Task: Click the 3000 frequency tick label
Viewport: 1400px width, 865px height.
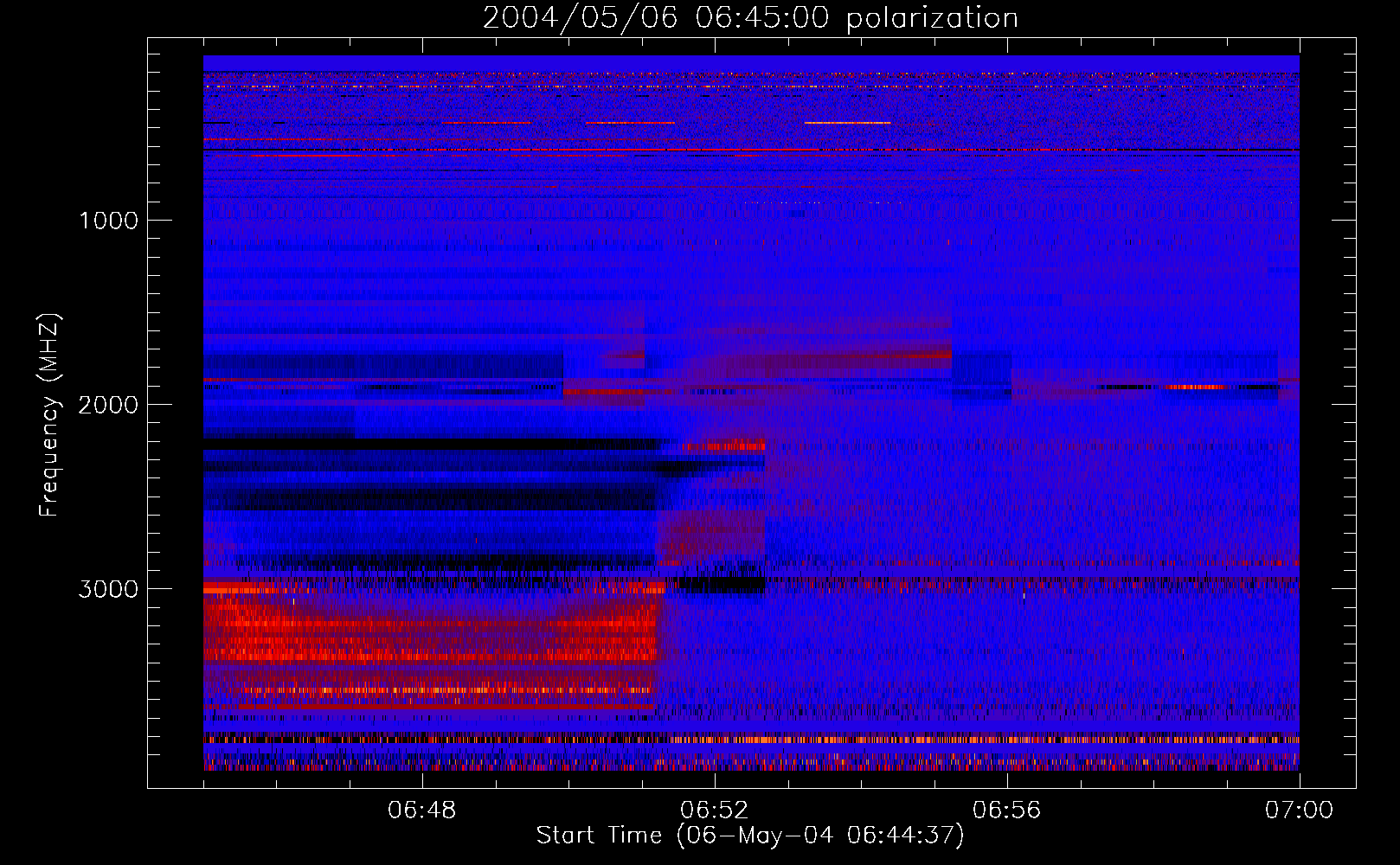Action: [x=108, y=589]
